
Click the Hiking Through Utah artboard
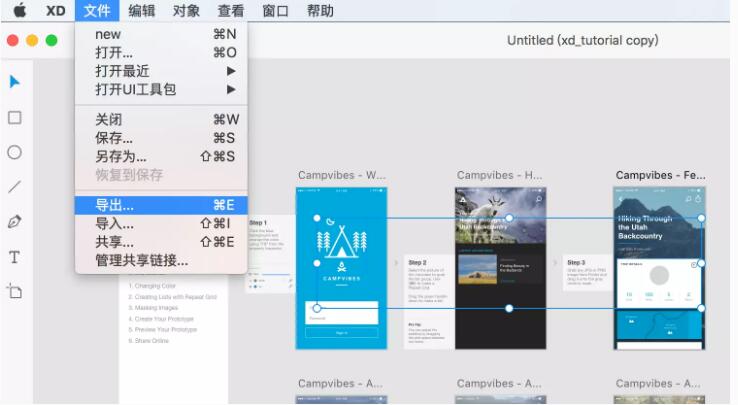pyautogui.click(x=659, y=268)
